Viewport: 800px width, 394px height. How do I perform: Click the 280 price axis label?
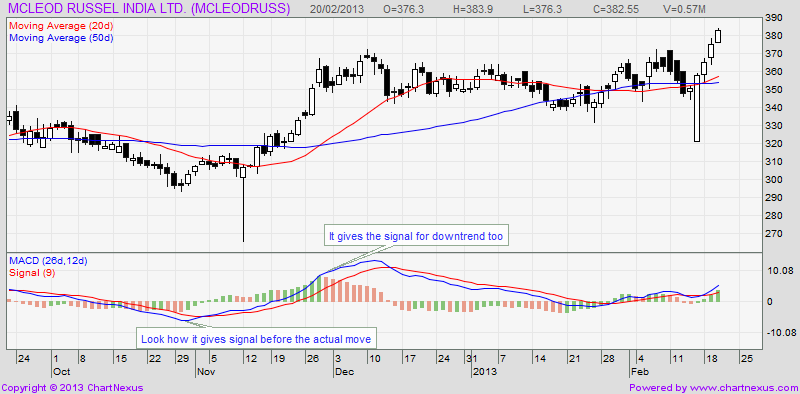point(774,215)
